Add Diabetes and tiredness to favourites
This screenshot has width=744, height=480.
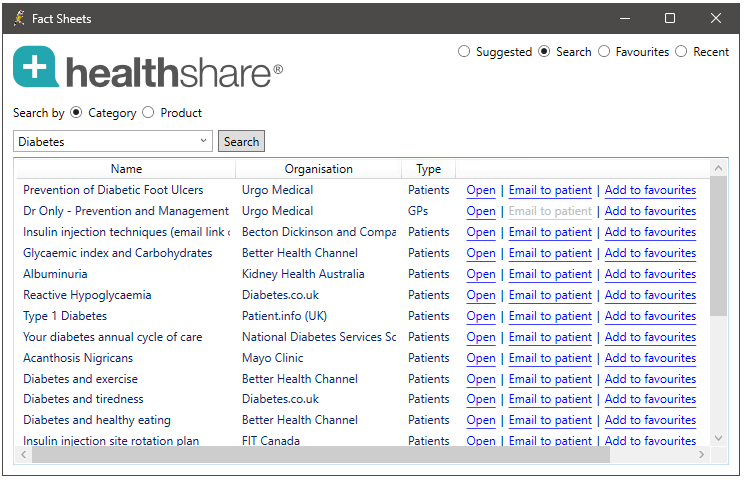coord(650,399)
